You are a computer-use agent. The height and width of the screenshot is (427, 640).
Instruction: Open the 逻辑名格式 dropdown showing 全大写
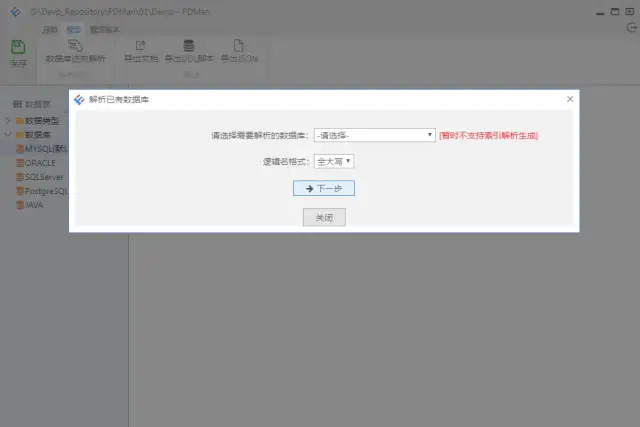pos(334,160)
